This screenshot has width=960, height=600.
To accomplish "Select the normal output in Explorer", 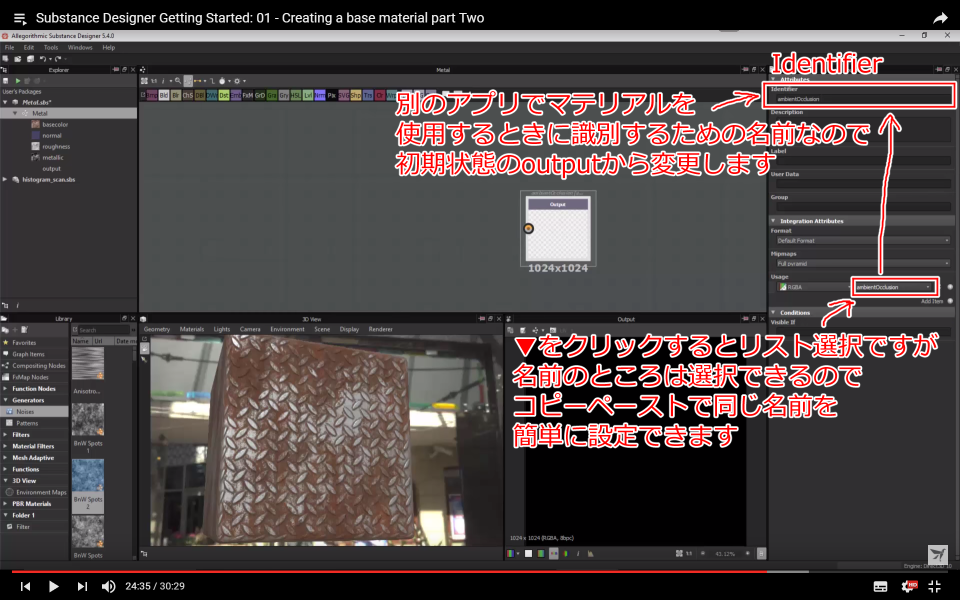I will (51, 135).
